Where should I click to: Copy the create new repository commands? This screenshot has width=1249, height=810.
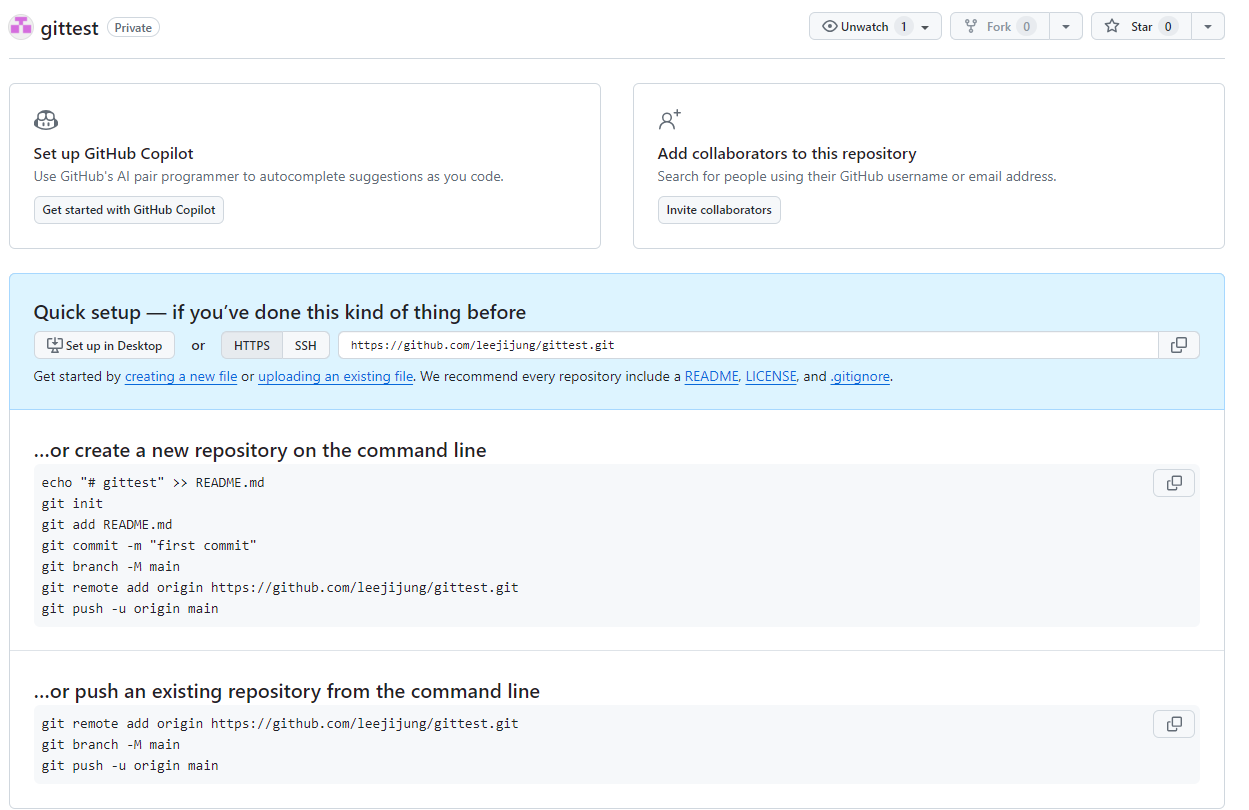click(1174, 483)
